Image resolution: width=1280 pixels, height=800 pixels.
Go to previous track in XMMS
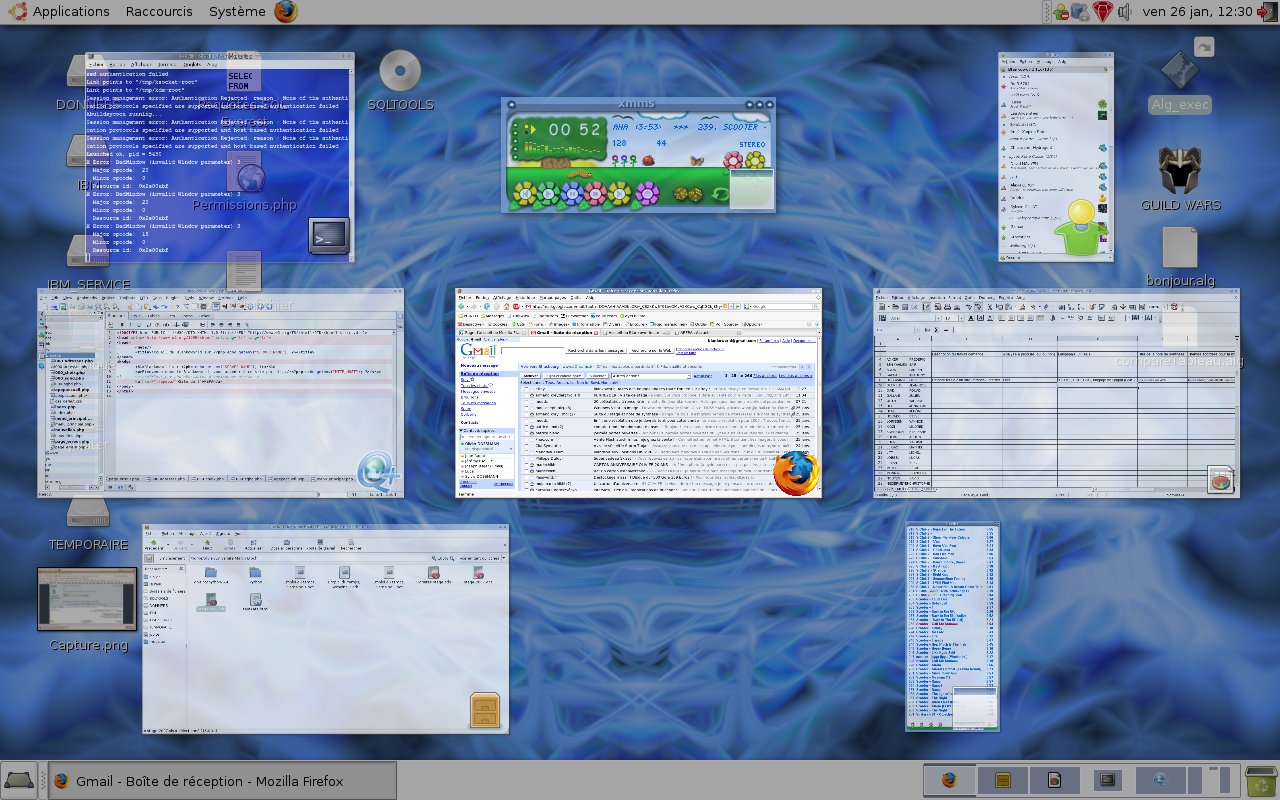525,193
